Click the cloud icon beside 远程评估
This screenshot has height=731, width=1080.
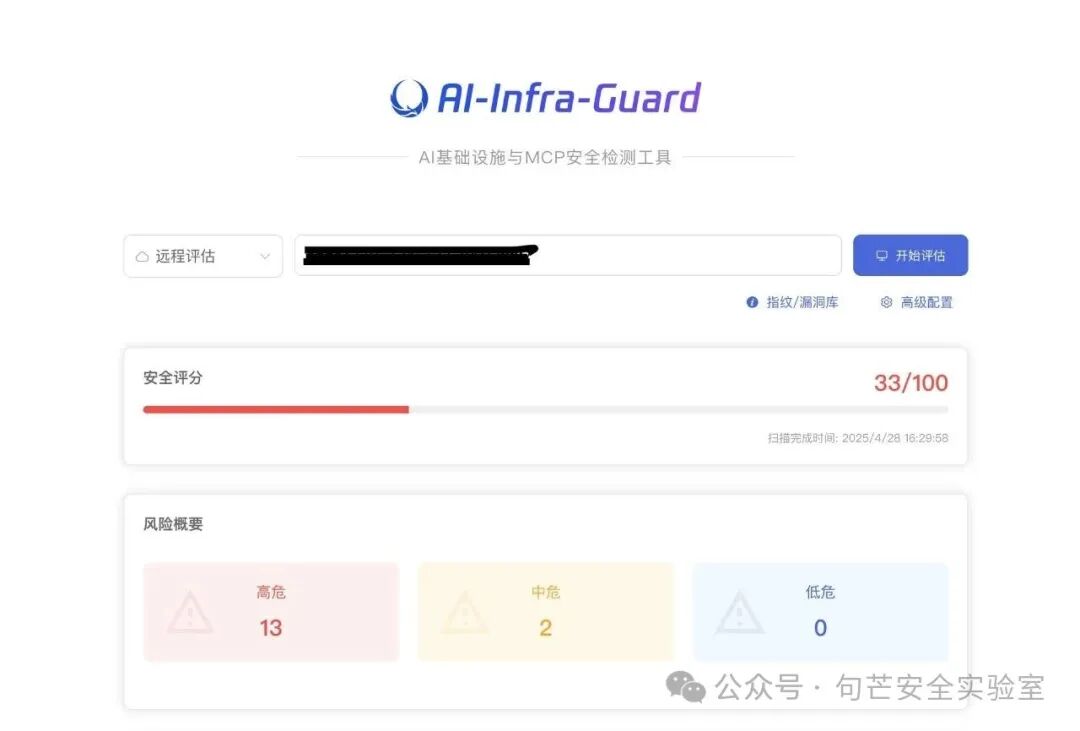pyautogui.click(x=142, y=256)
